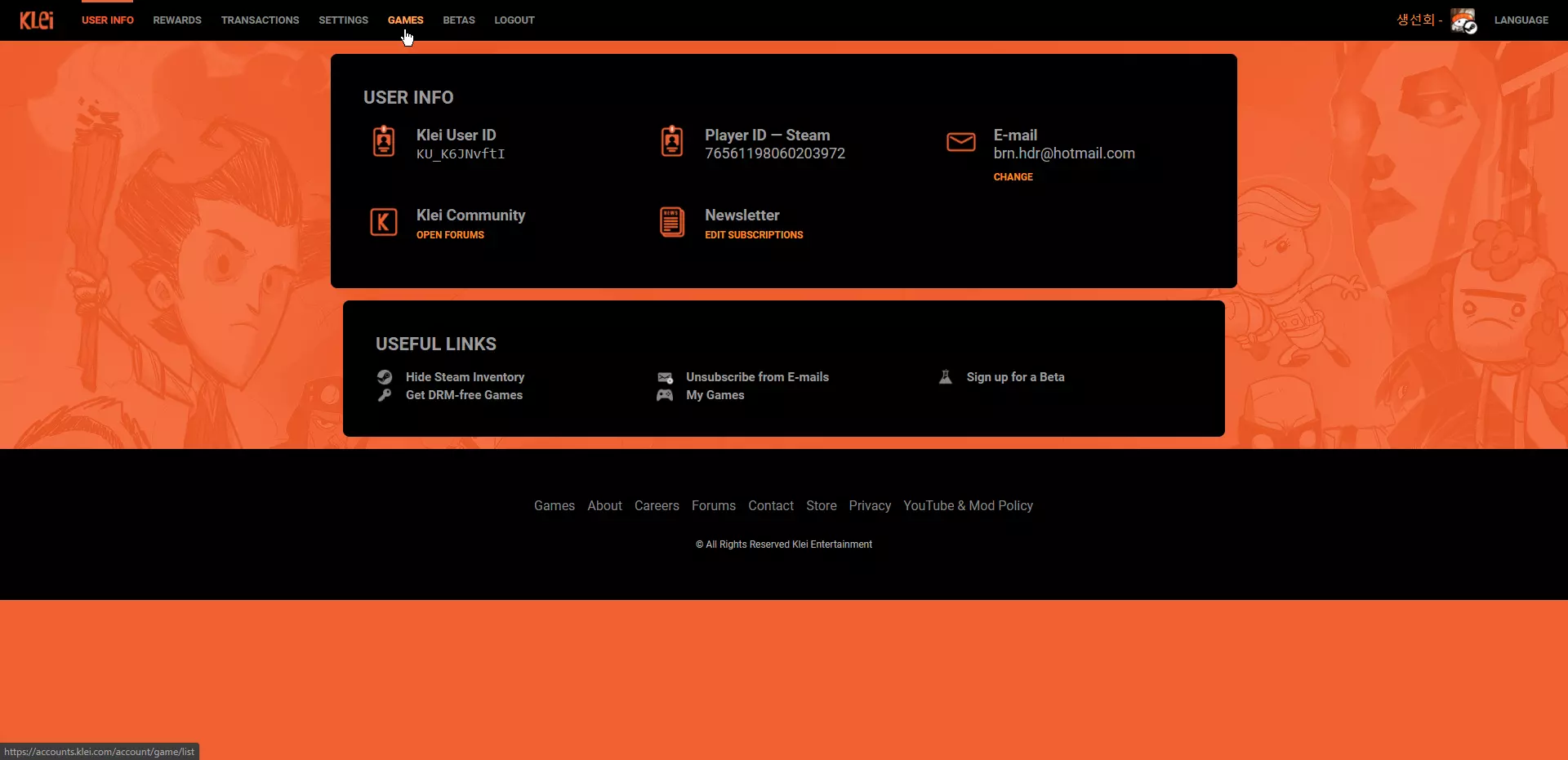Click the Newsletter label
This screenshot has width=1568, height=760.
coord(742,216)
